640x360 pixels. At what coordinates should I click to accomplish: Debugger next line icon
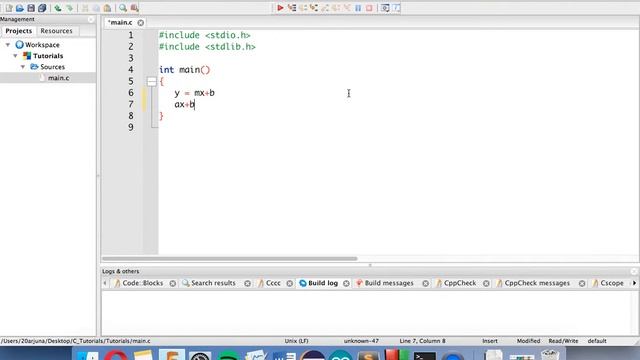[303, 8]
